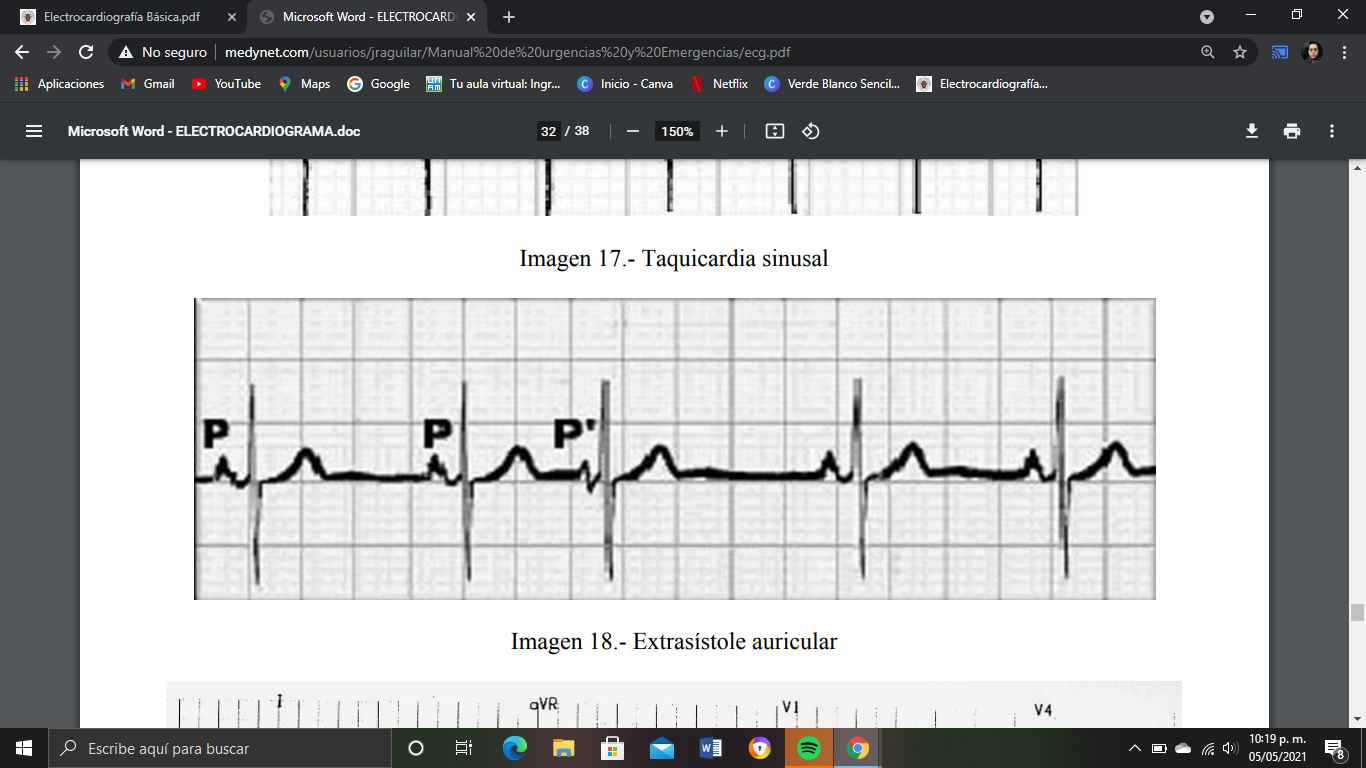Screen dimensions: 1366x768
Task: Launch Word from the taskbar
Action: pos(712,748)
